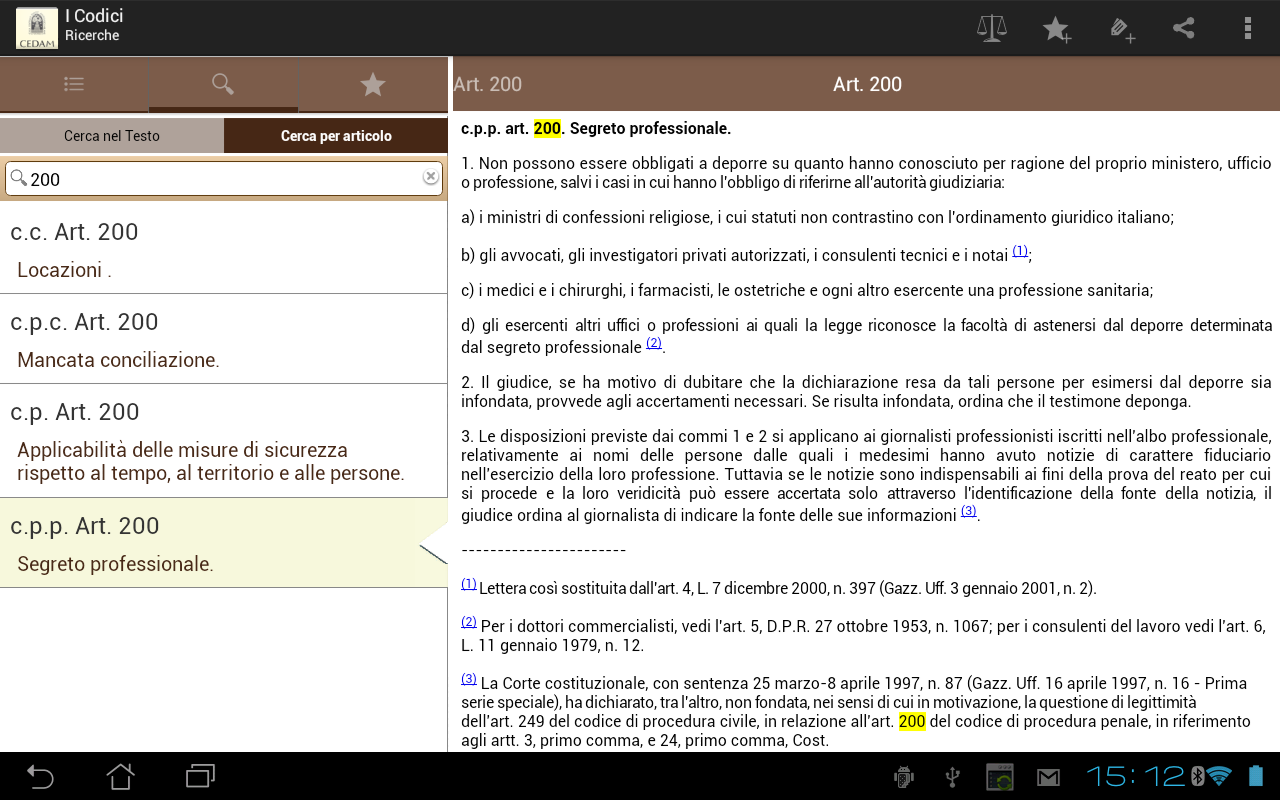Tap the left 'Art. 200' header label

(488, 84)
